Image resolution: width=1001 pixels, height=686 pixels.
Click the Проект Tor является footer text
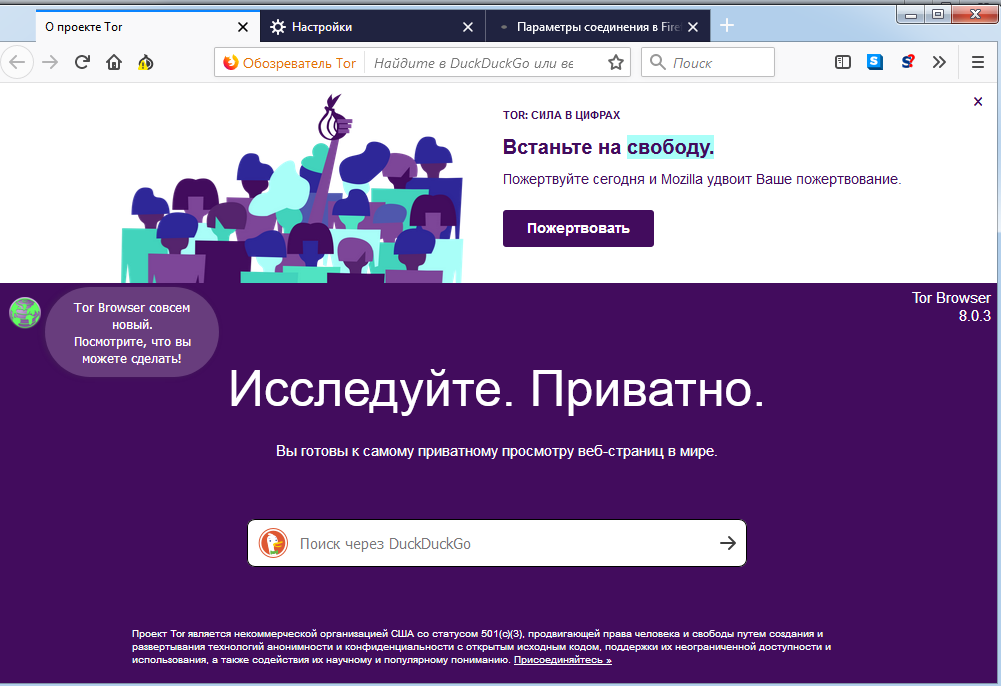[x=481, y=646]
